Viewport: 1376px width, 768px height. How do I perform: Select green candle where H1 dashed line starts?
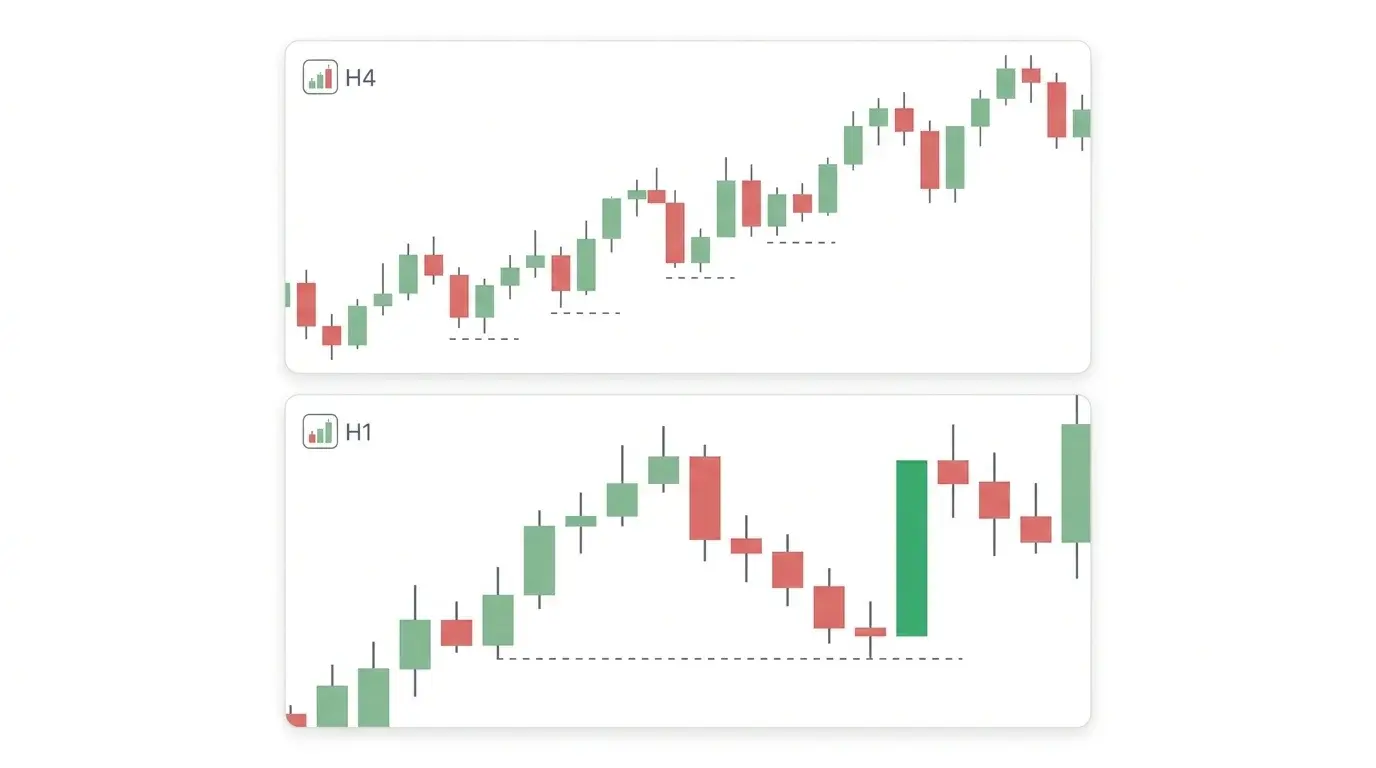tap(498, 620)
